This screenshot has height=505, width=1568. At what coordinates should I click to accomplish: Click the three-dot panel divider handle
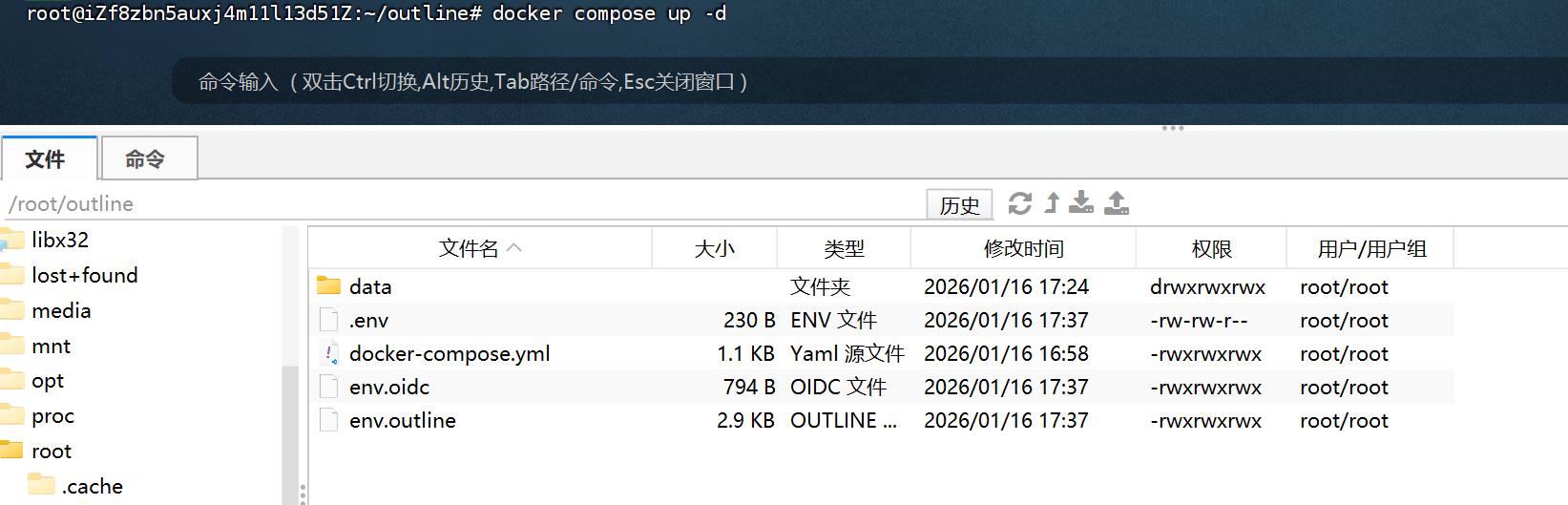pos(1173,128)
